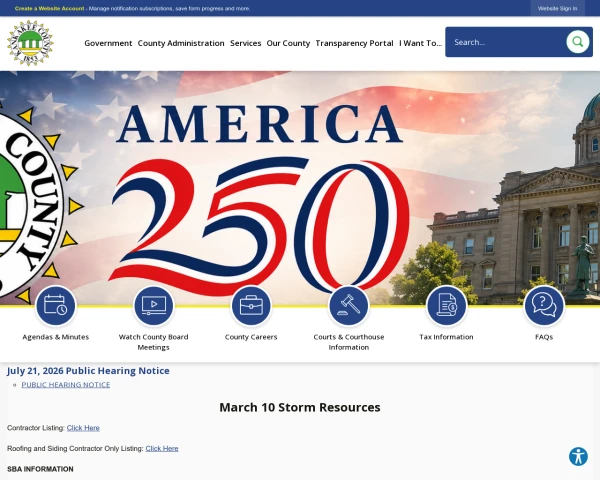
Task: Click the Kankakee County seal logo
Action: 30,43
